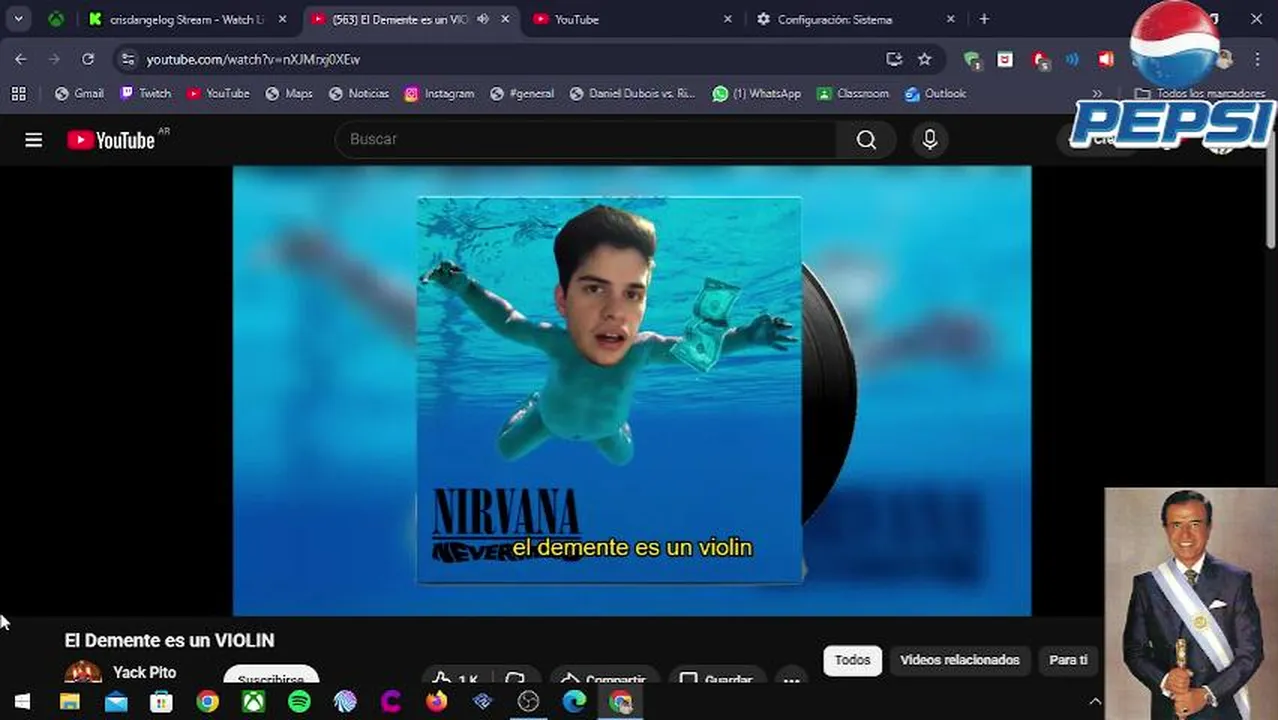This screenshot has height=720, width=1278.
Task: Switch to the Xbox pinned tab
Action: [x=56, y=19]
